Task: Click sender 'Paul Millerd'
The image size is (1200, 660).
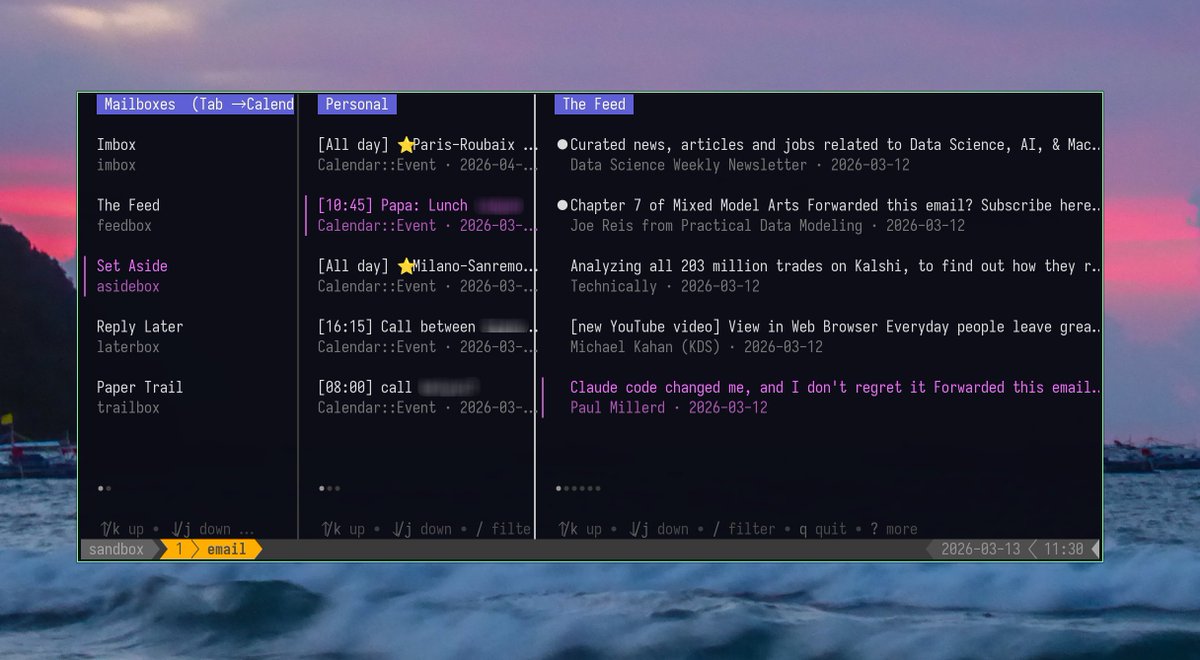Action: pos(617,408)
